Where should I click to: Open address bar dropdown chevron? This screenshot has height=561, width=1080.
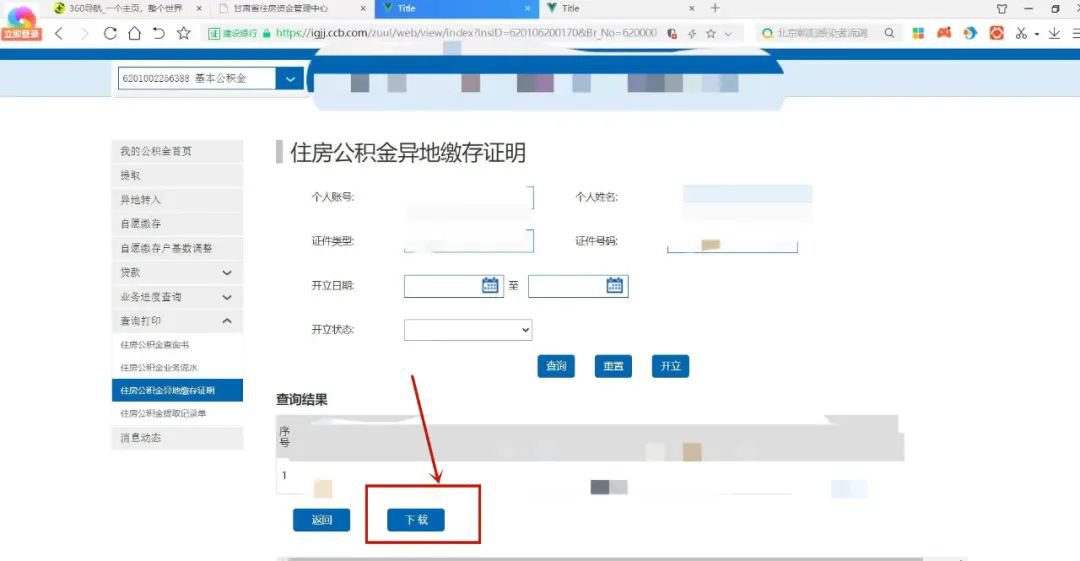point(729,33)
